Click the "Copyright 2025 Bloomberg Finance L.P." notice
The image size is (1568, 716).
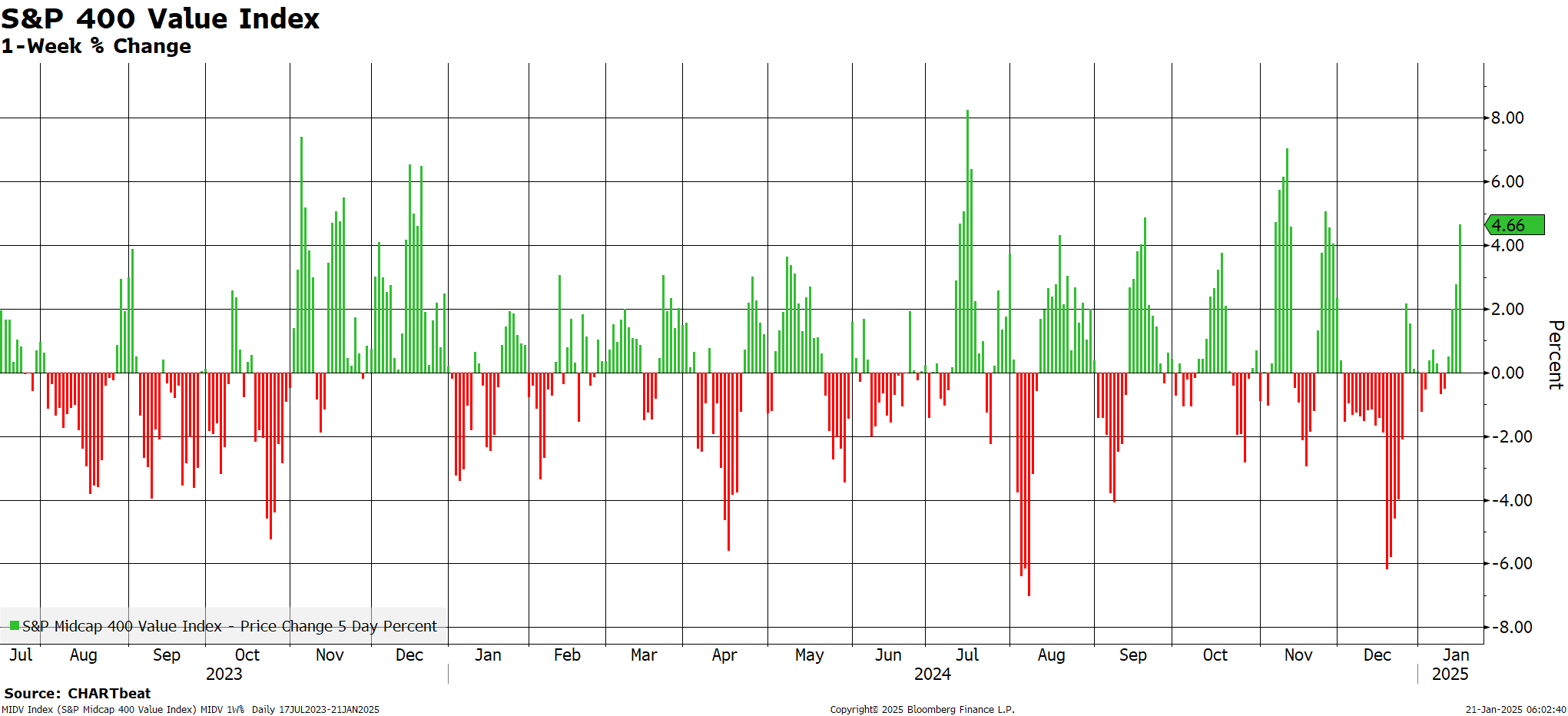(x=922, y=710)
